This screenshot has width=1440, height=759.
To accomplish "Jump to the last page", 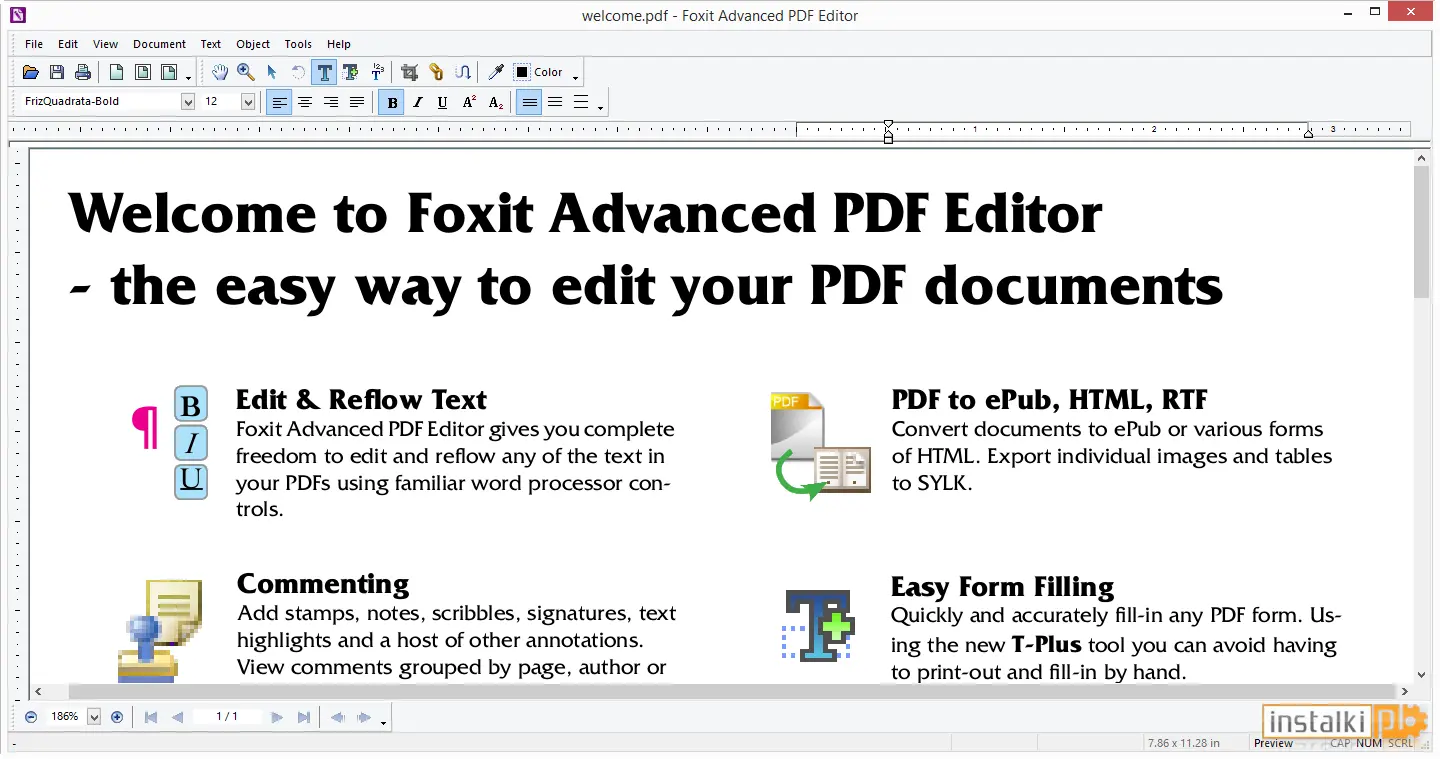I will pos(303,717).
